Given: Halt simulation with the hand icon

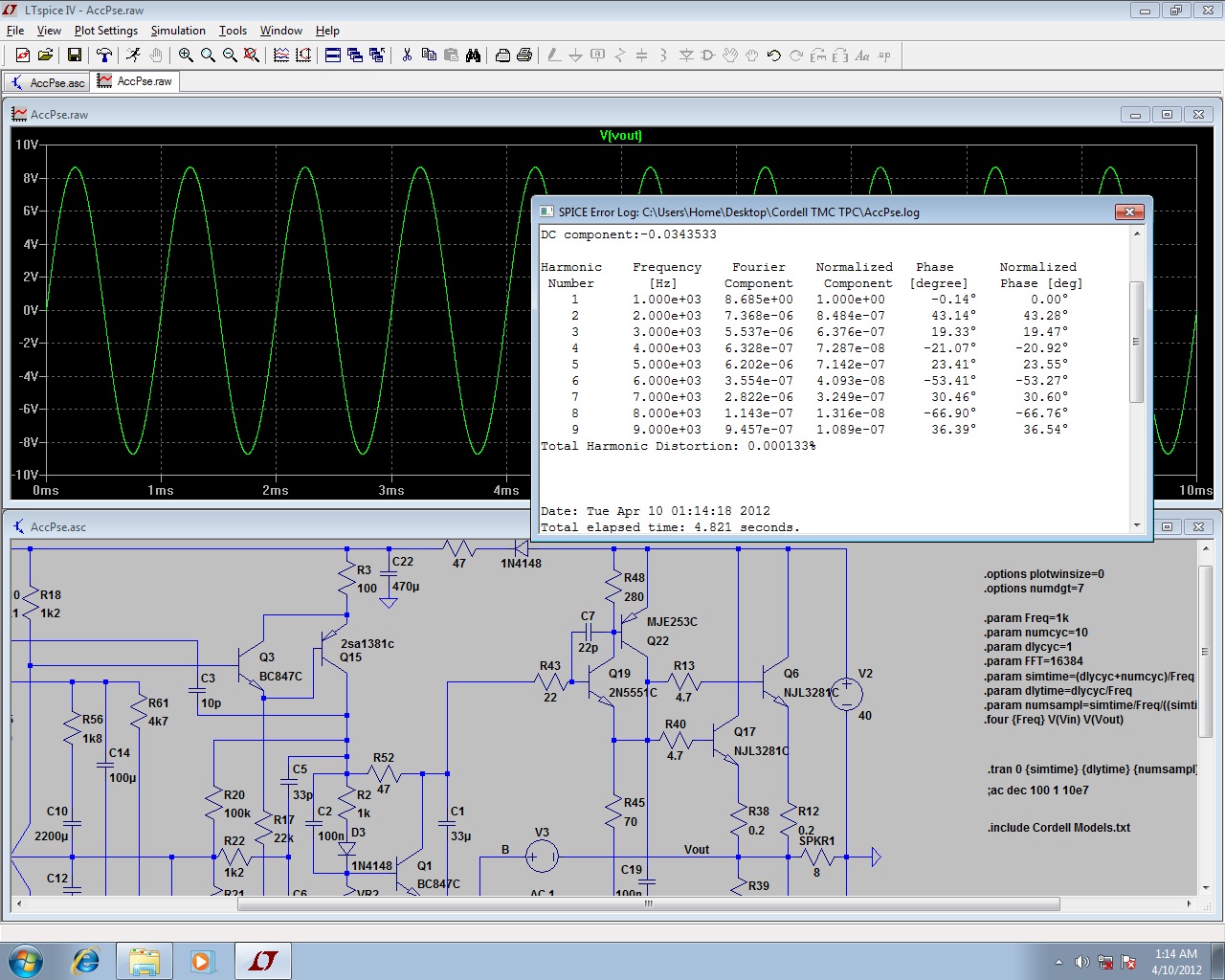Looking at the screenshot, I should pyautogui.click(x=155, y=56).
